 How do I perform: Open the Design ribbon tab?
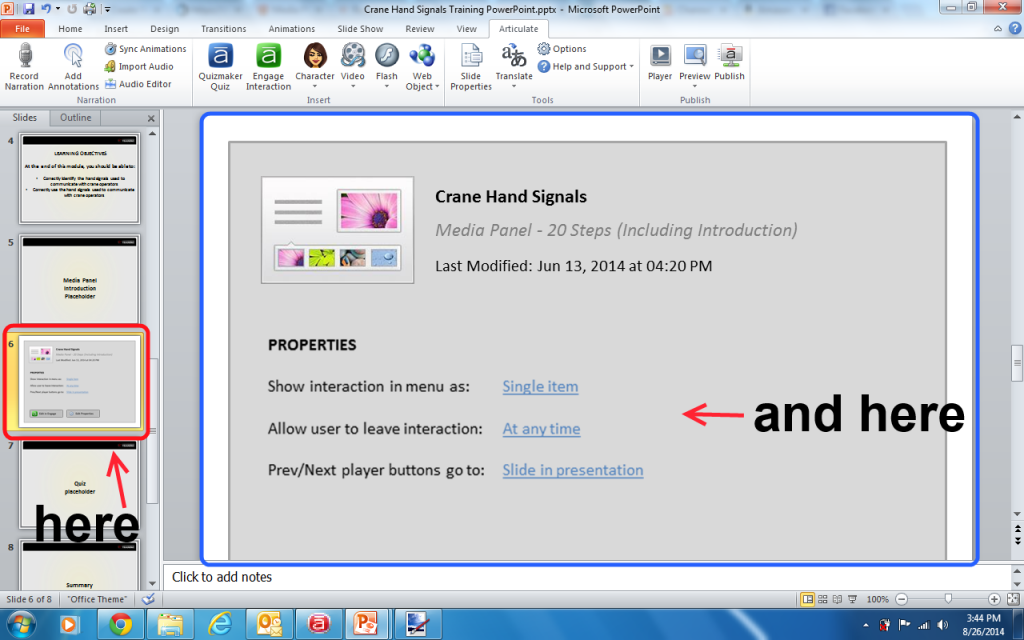tap(165, 29)
